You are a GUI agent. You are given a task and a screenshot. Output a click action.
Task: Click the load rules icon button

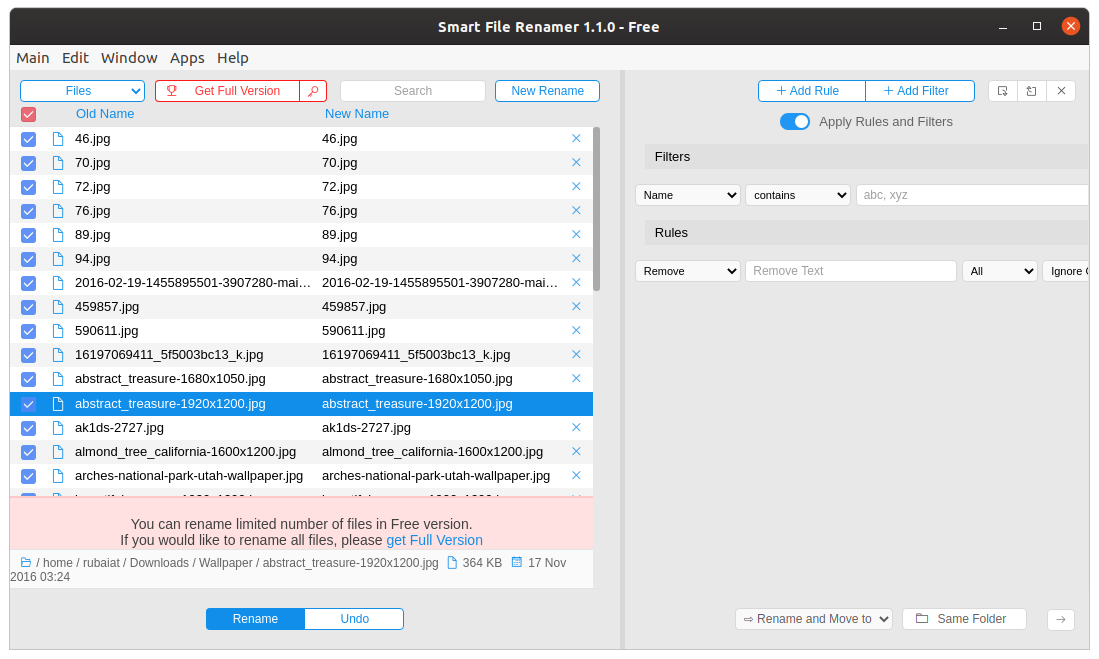pos(1032,91)
